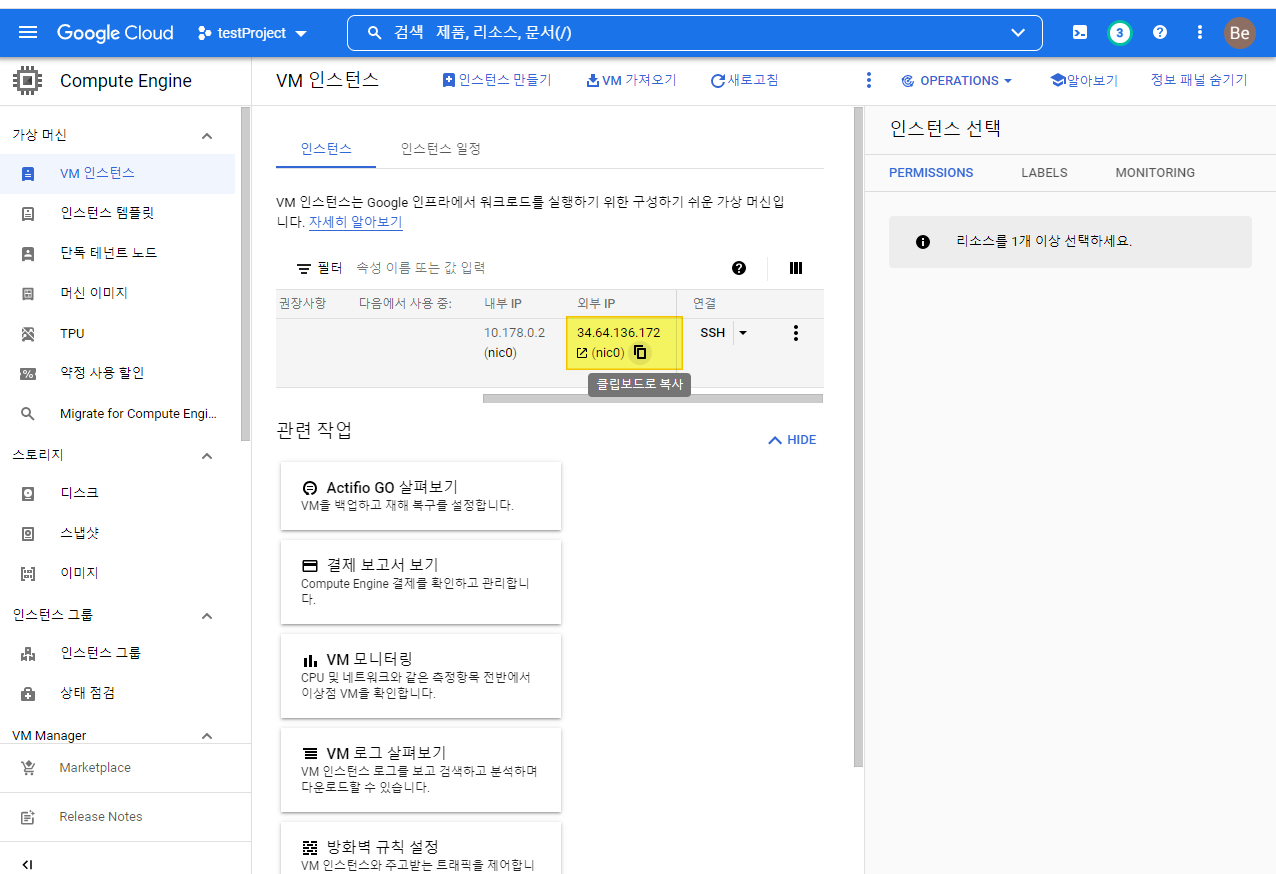Image resolution: width=1276 pixels, height=874 pixels.
Task: Switch to the 인스턴스 tab
Action: tap(326, 148)
